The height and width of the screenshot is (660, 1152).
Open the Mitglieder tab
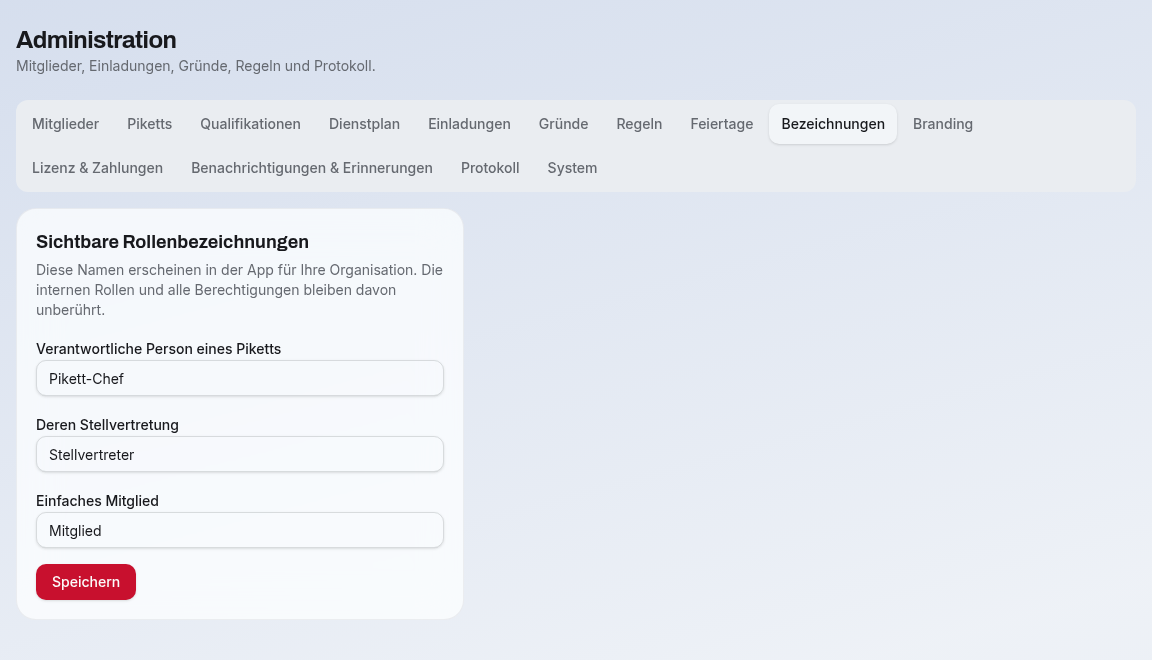pos(65,124)
